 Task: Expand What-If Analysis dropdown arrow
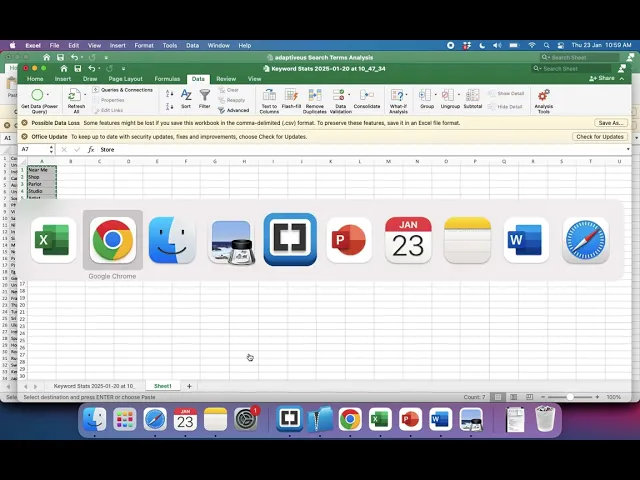pyautogui.click(x=407, y=95)
